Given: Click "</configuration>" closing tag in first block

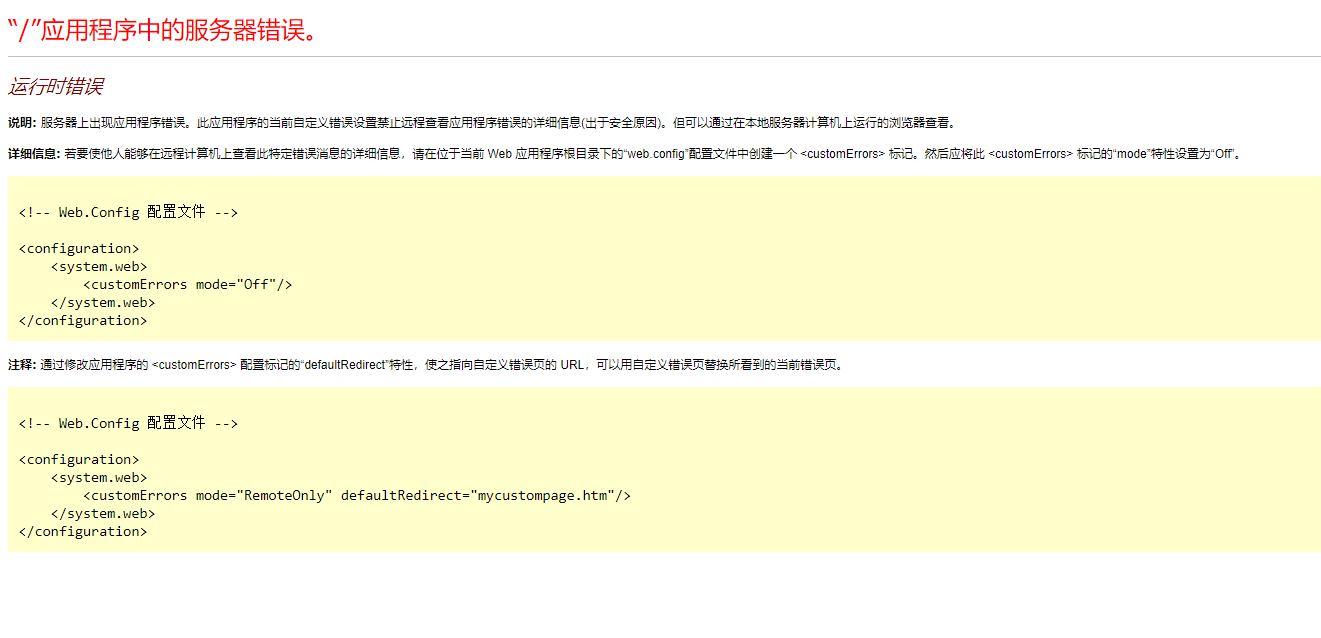Looking at the screenshot, I should (x=83, y=320).
